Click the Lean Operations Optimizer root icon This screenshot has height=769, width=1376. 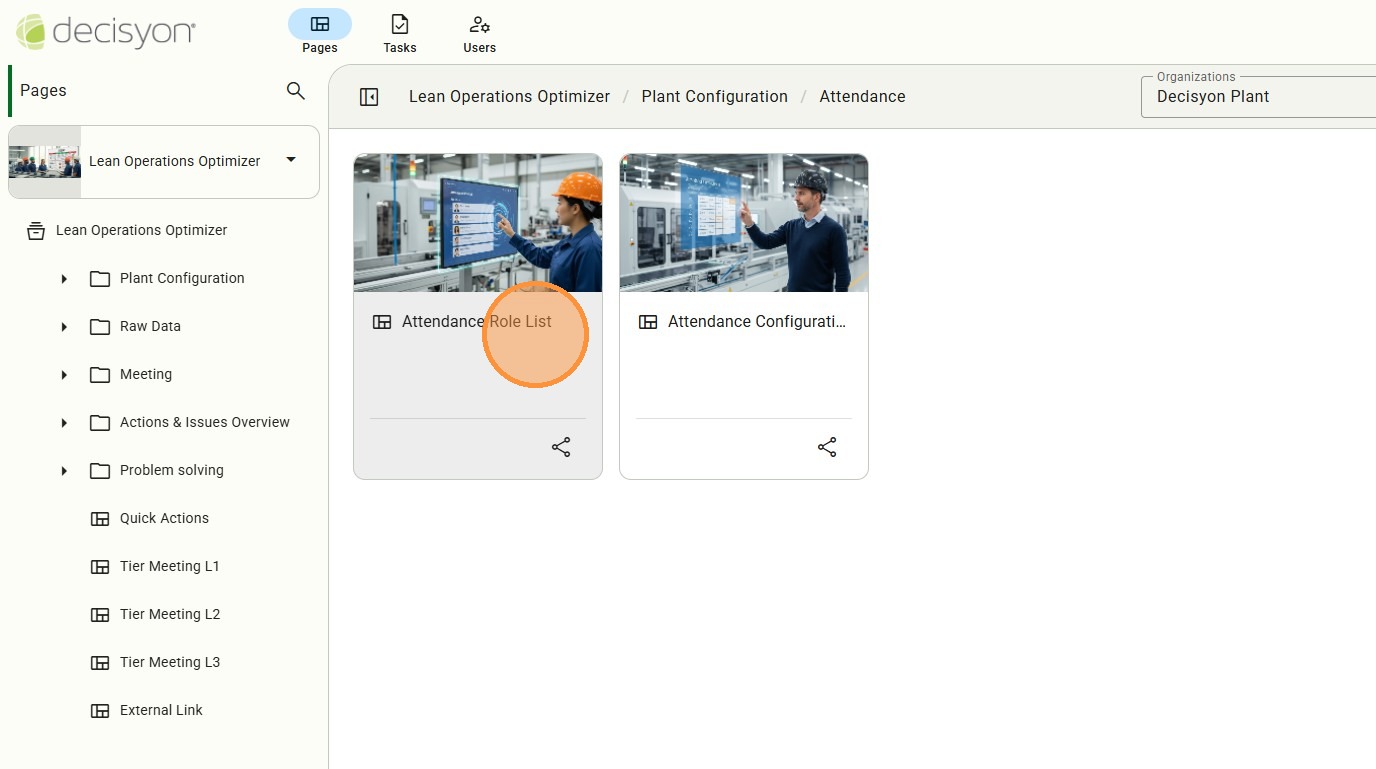[x=36, y=231]
